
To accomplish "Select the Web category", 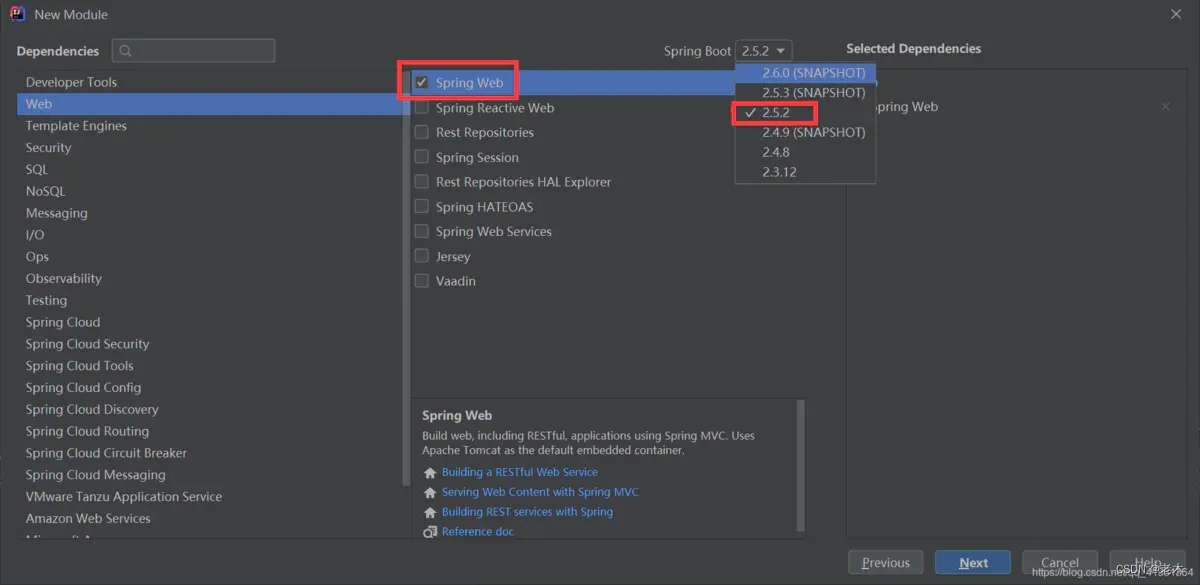I will [x=210, y=104].
